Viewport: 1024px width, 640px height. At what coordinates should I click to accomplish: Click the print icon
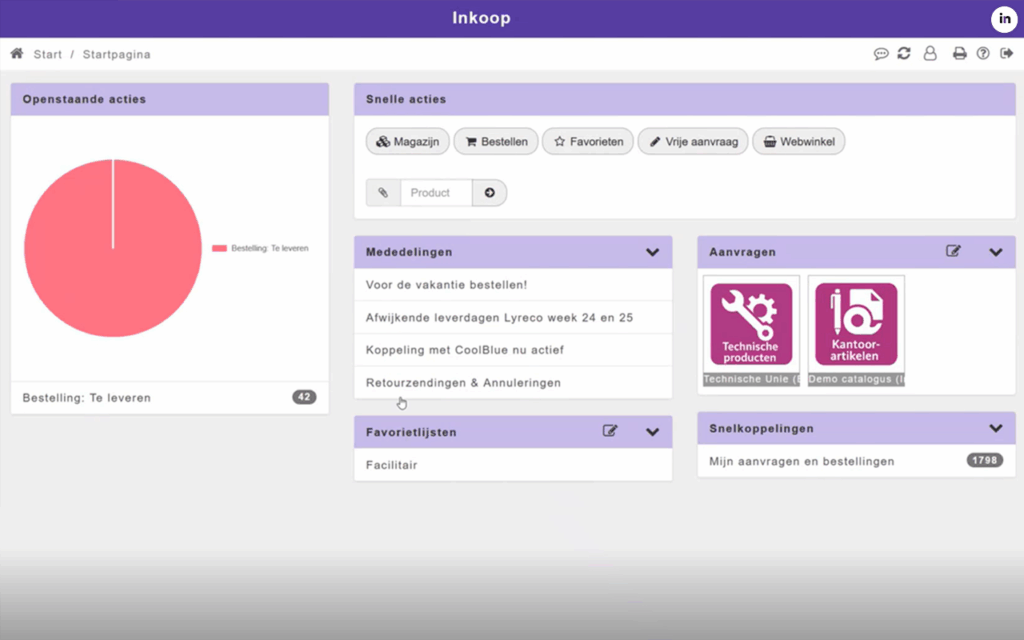[960, 54]
